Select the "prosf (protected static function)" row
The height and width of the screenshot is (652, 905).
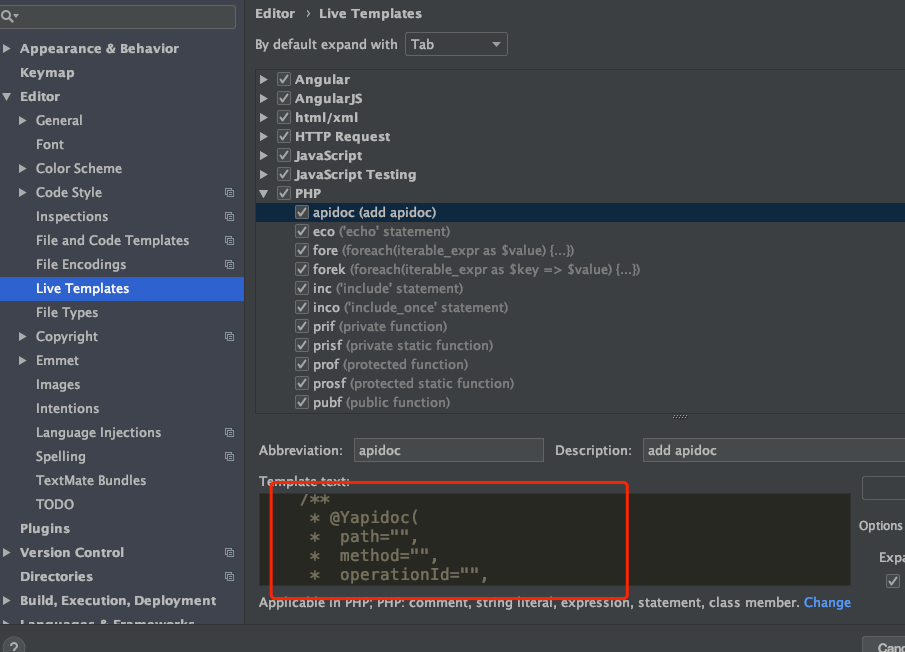(580, 384)
